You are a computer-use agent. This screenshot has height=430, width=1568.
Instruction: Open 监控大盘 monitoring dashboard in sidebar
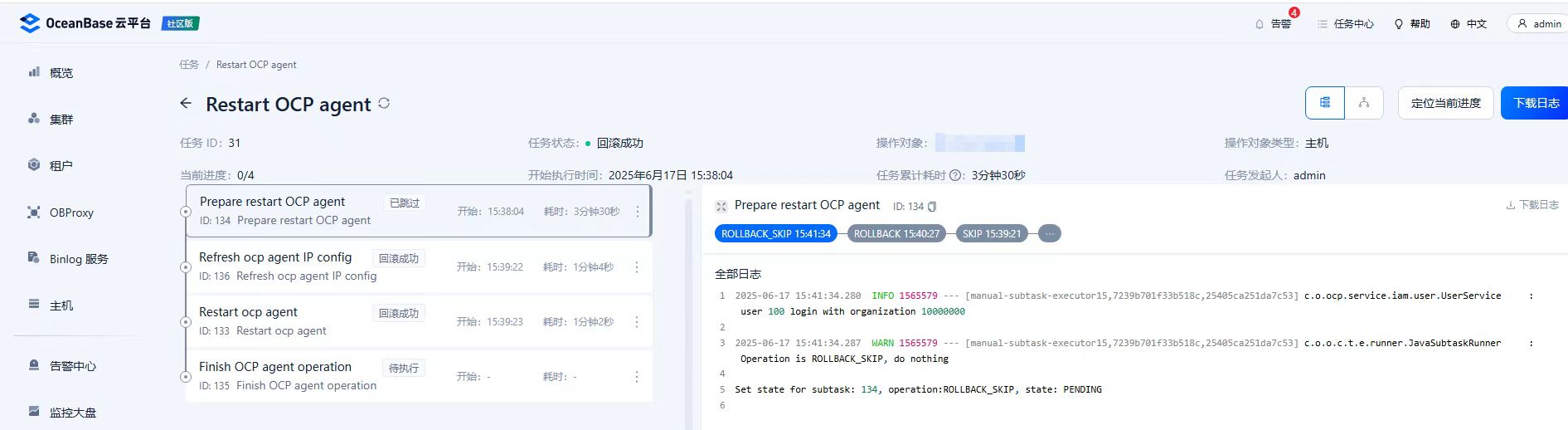(x=62, y=412)
